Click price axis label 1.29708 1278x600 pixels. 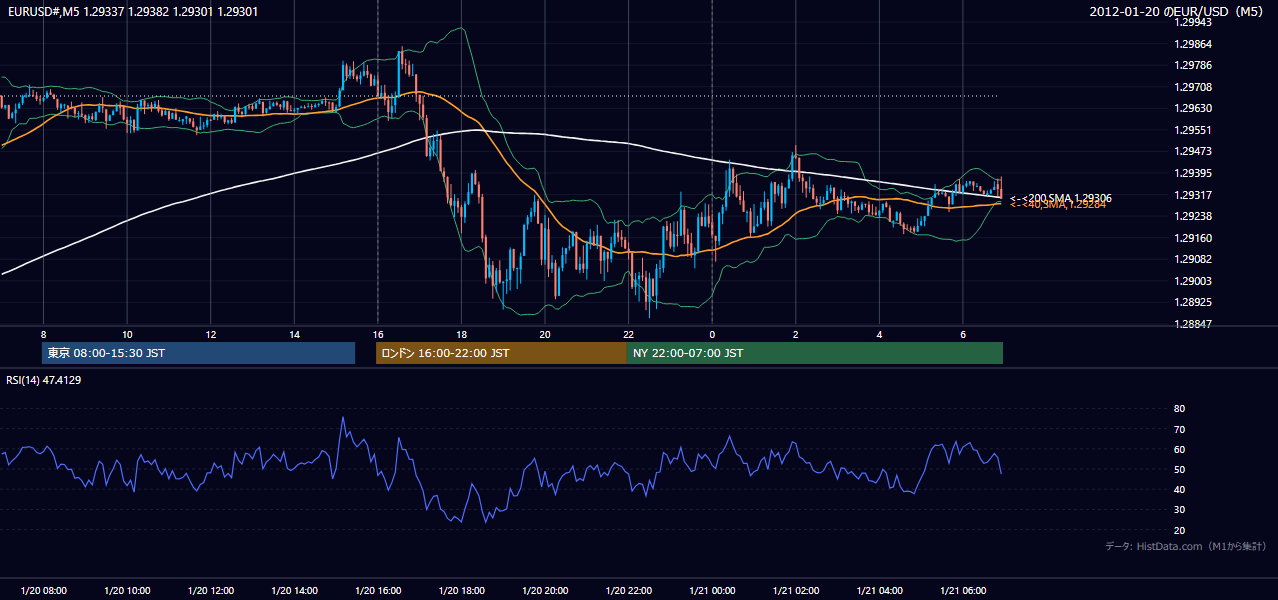click(1194, 87)
